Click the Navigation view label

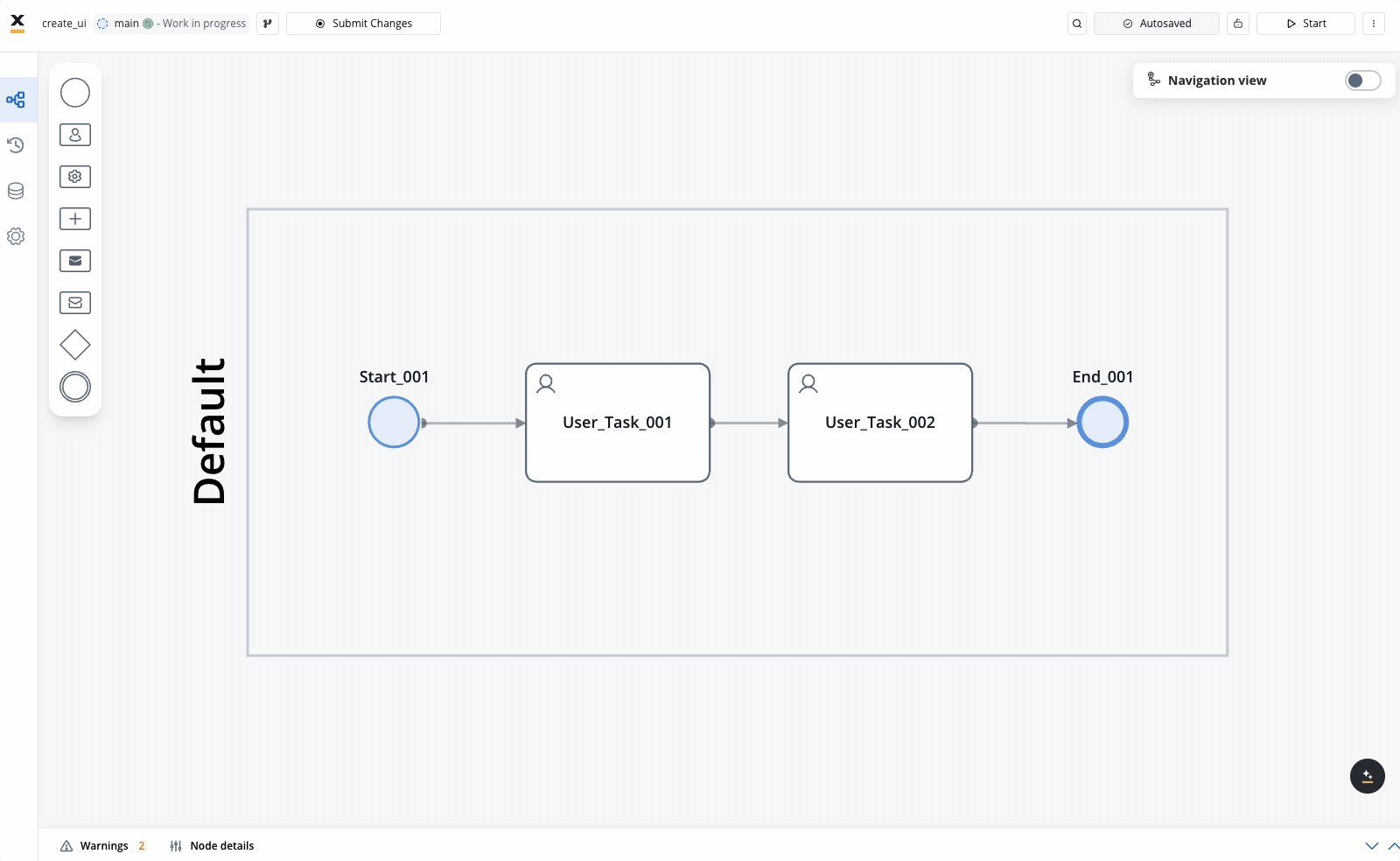tap(1217, 80)
